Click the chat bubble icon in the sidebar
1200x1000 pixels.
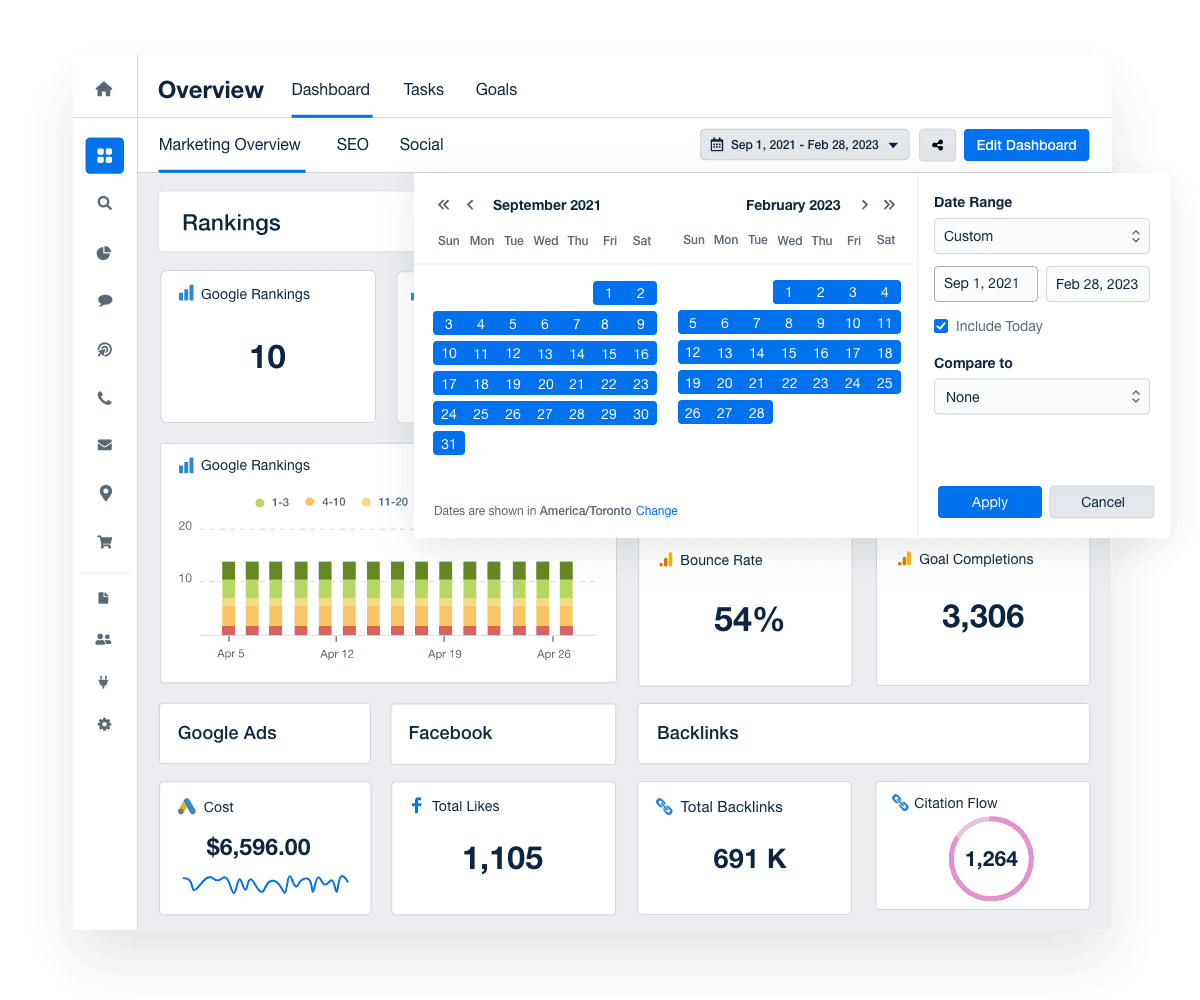click(104, 300)
